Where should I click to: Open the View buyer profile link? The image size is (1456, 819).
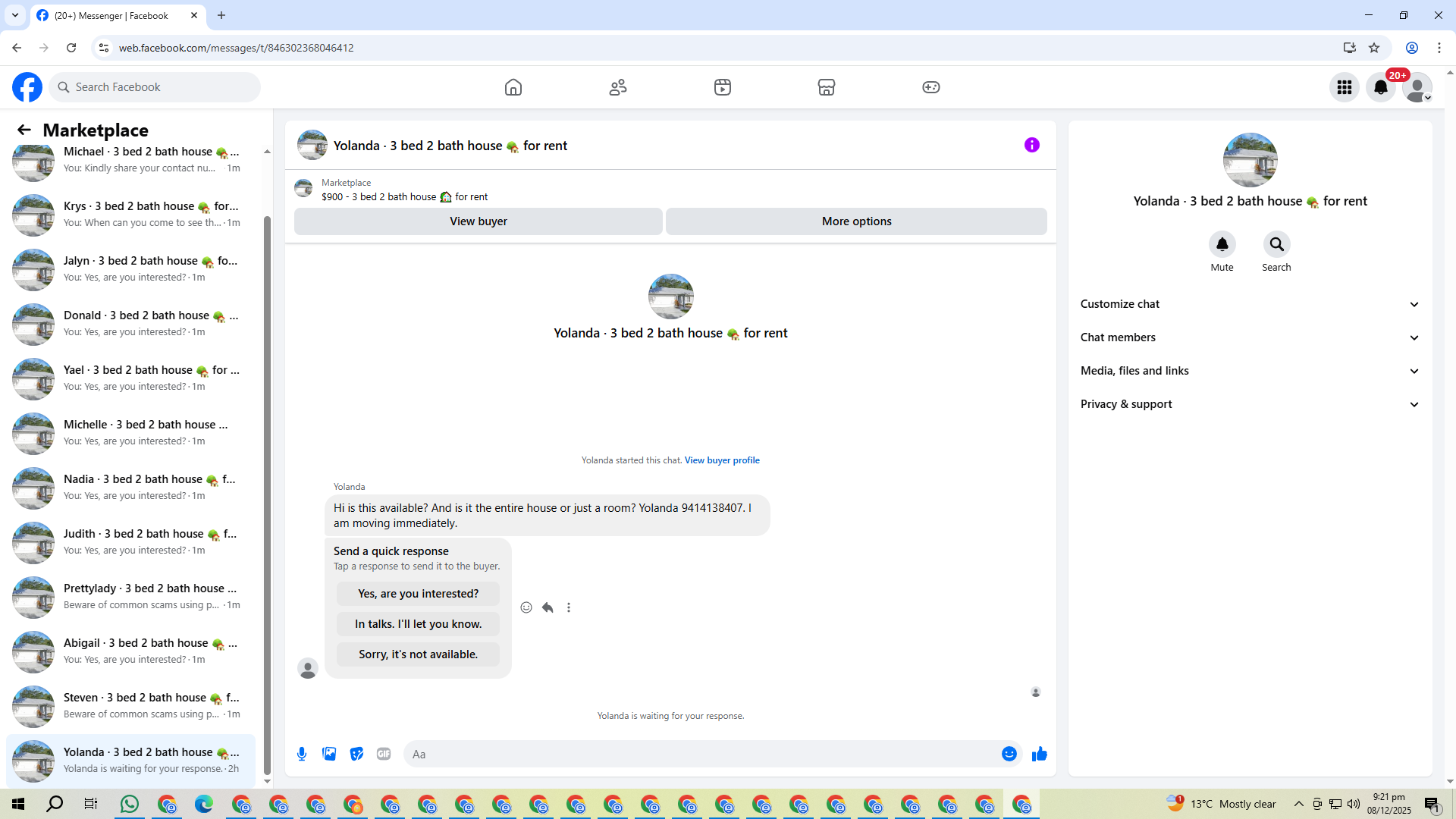[x=722, y=460]
